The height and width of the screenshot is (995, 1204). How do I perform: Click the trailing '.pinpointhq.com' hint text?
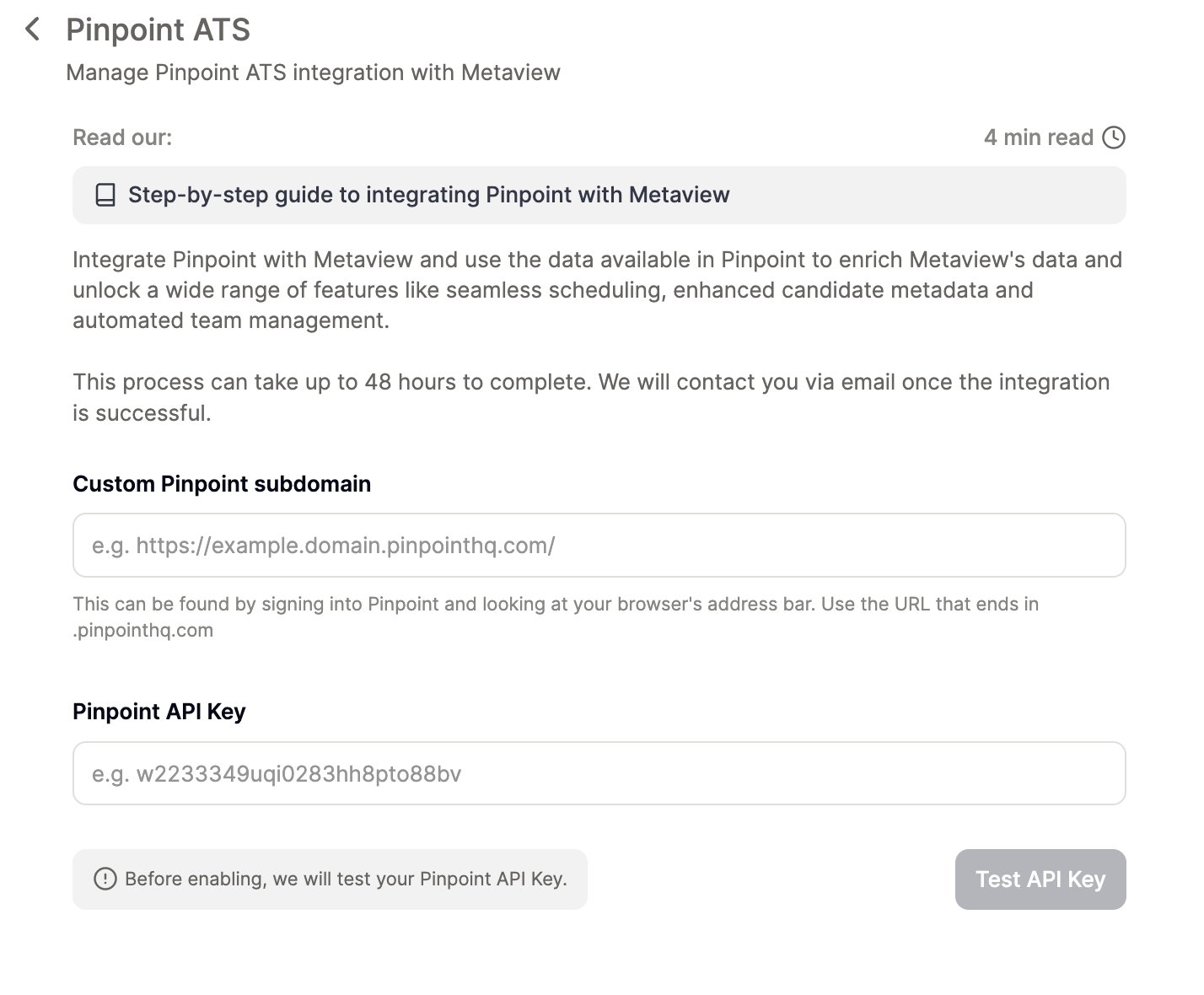142,631
